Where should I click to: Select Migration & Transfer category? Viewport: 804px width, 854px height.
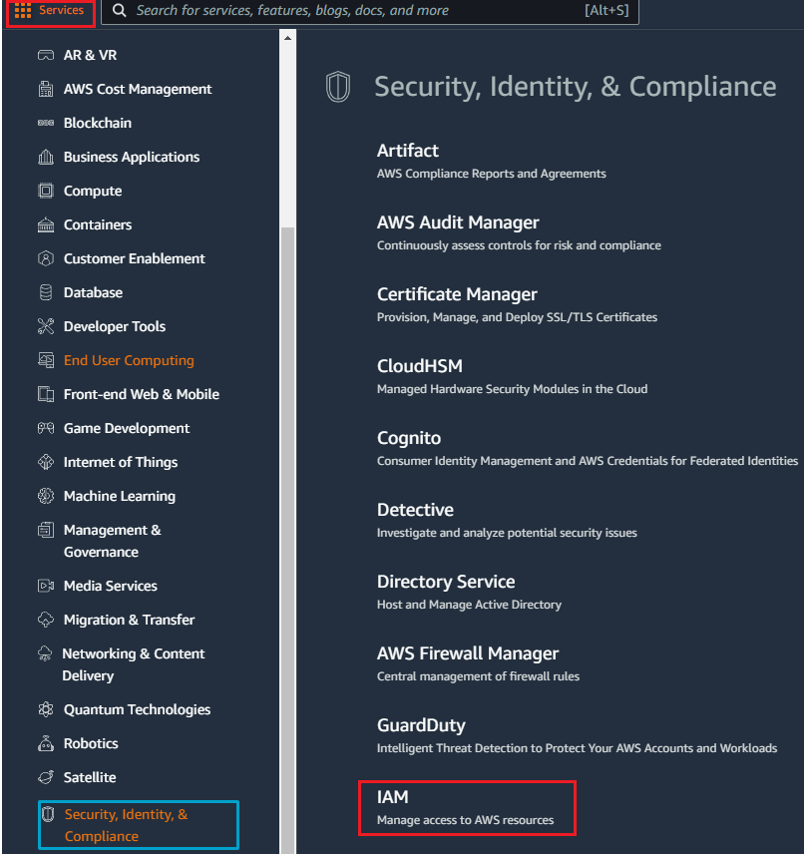(129, 620)
